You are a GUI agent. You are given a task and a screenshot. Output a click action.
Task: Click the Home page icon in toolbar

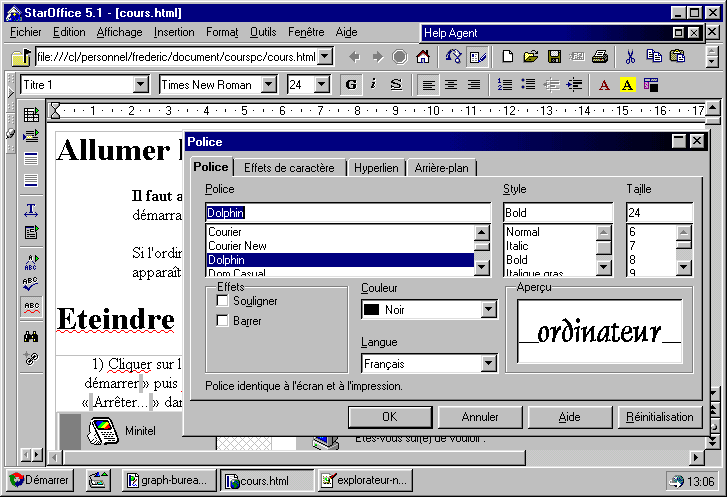[423, 56]
